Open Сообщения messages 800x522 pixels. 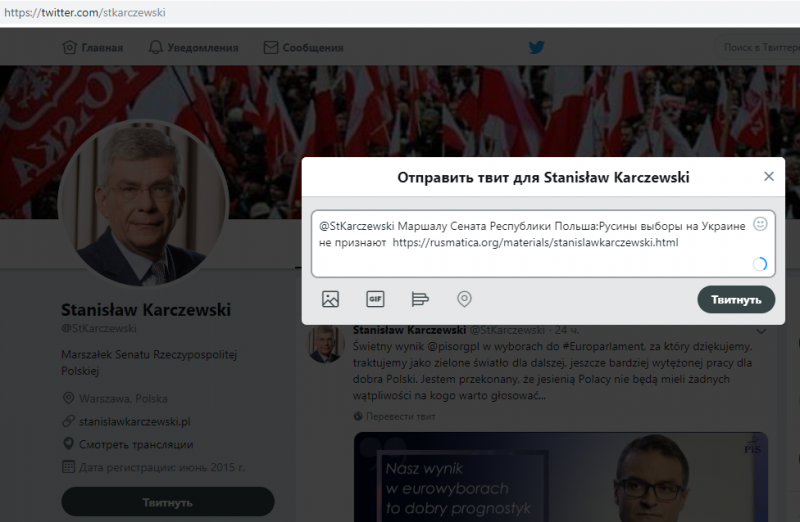303,47
